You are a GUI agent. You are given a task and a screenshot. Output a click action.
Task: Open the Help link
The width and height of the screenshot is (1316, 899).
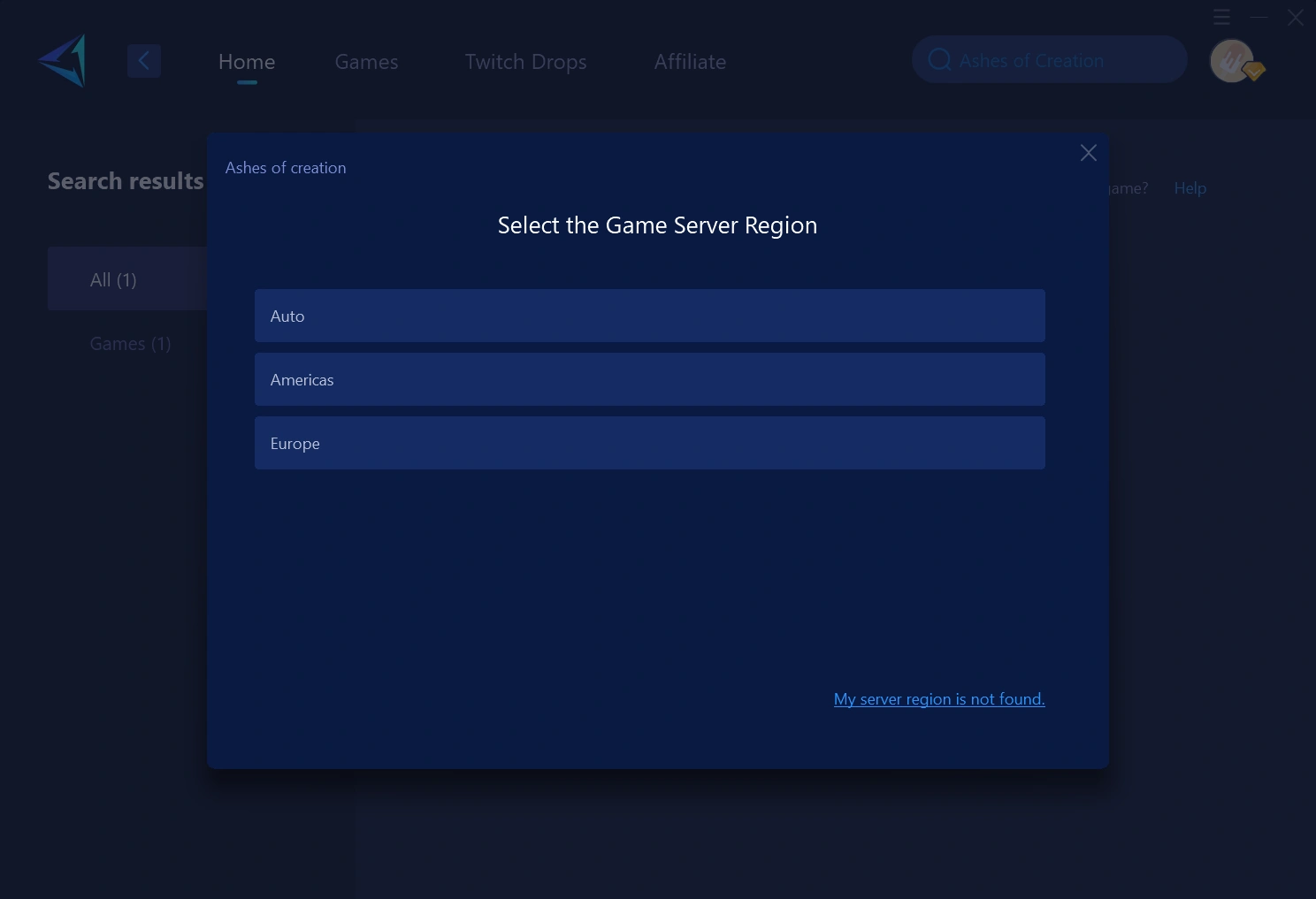(1190, 188)
